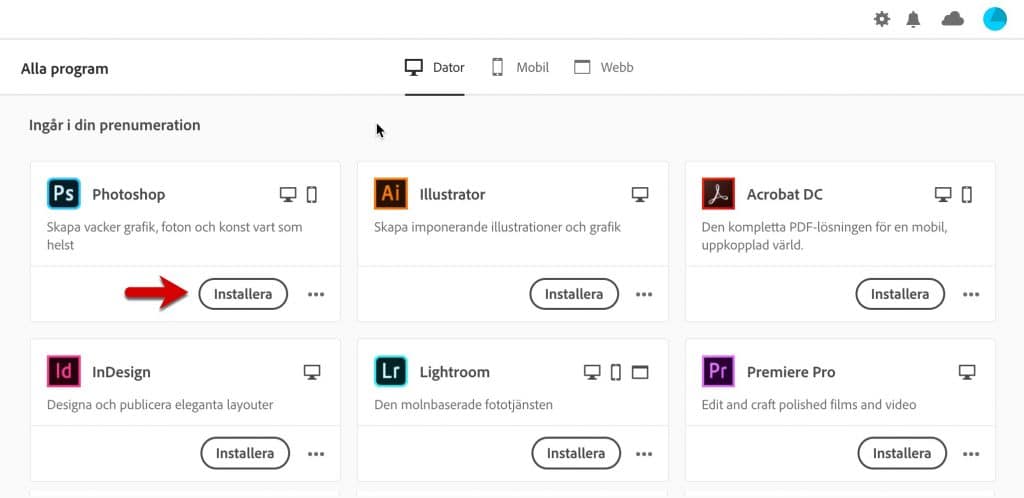The height and width of the screenshot is (498, 1024).
Task: Click the Acrobat DC app icon
Action: (x=718, y=194)
